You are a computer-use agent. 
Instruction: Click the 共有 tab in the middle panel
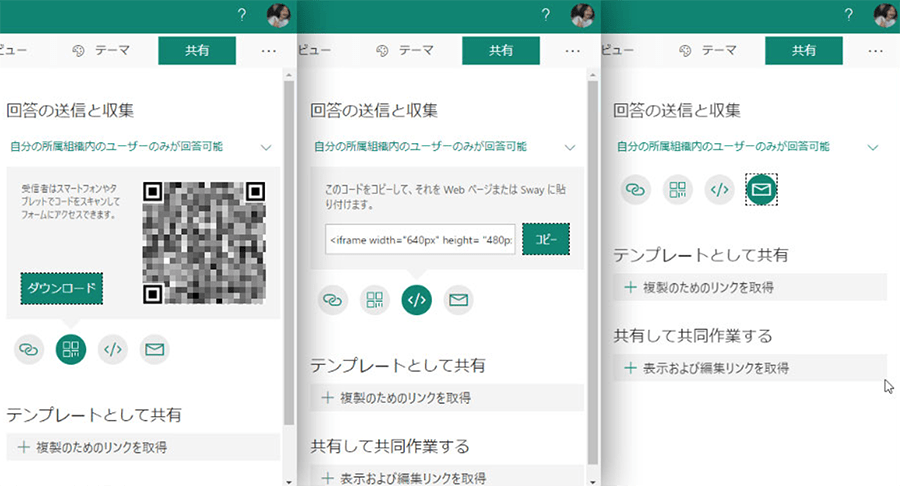coord(501,50)
